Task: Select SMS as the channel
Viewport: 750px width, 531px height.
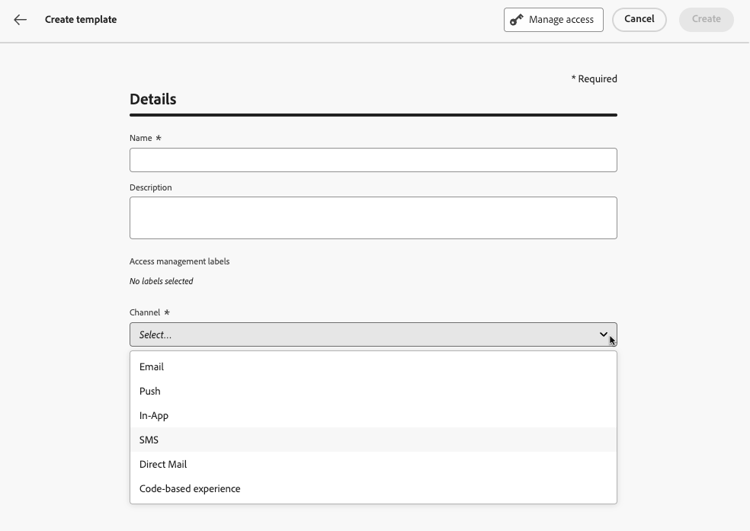Action: [x=149, y=440]
